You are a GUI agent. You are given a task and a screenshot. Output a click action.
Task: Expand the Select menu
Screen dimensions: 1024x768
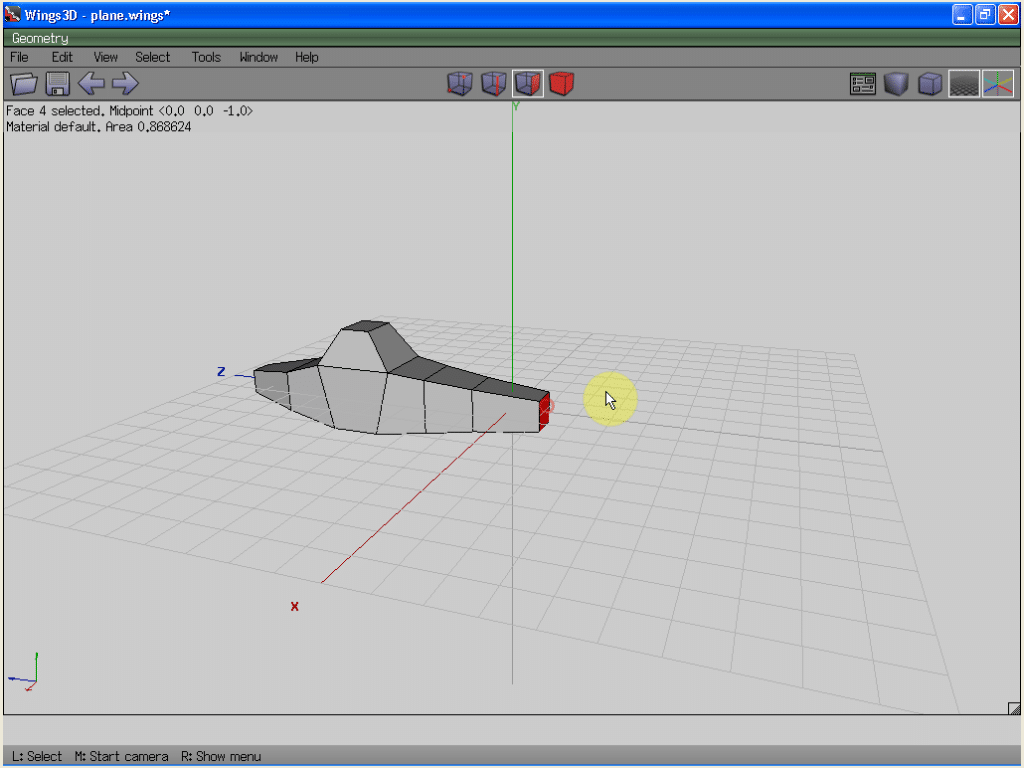[153, 57]
